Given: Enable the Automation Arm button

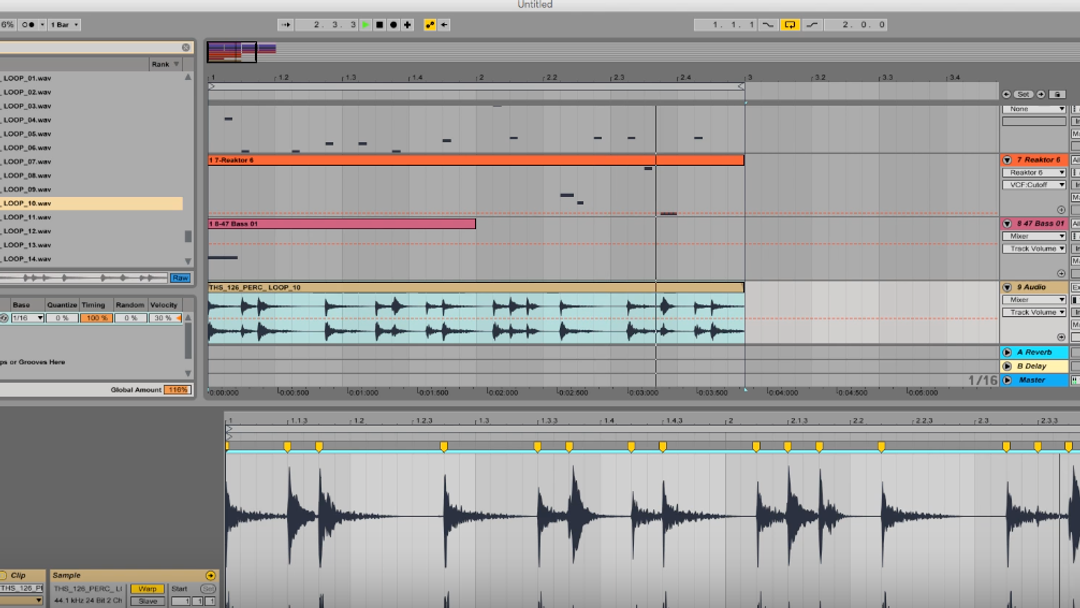Looking at the screenshot, I should tap(430, 25).
